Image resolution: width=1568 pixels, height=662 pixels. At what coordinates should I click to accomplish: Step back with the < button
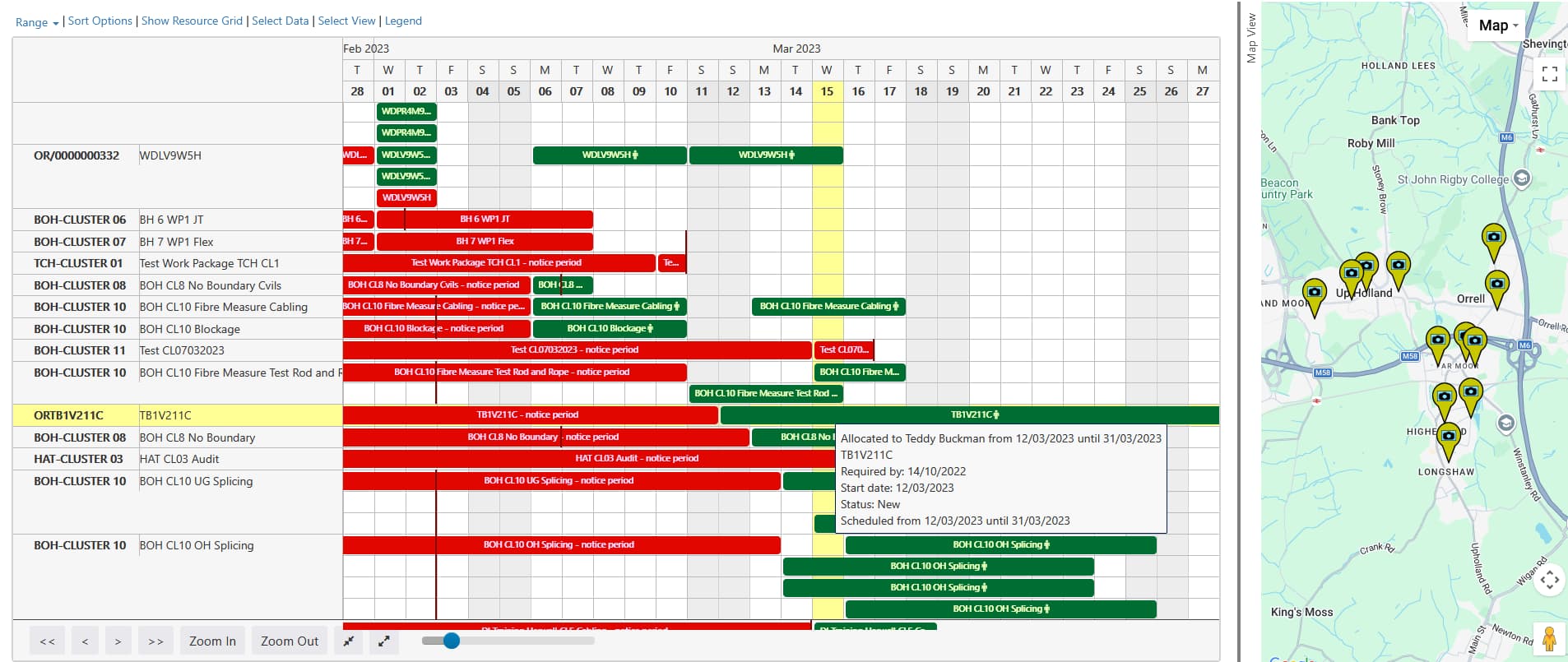pos(85,641)
